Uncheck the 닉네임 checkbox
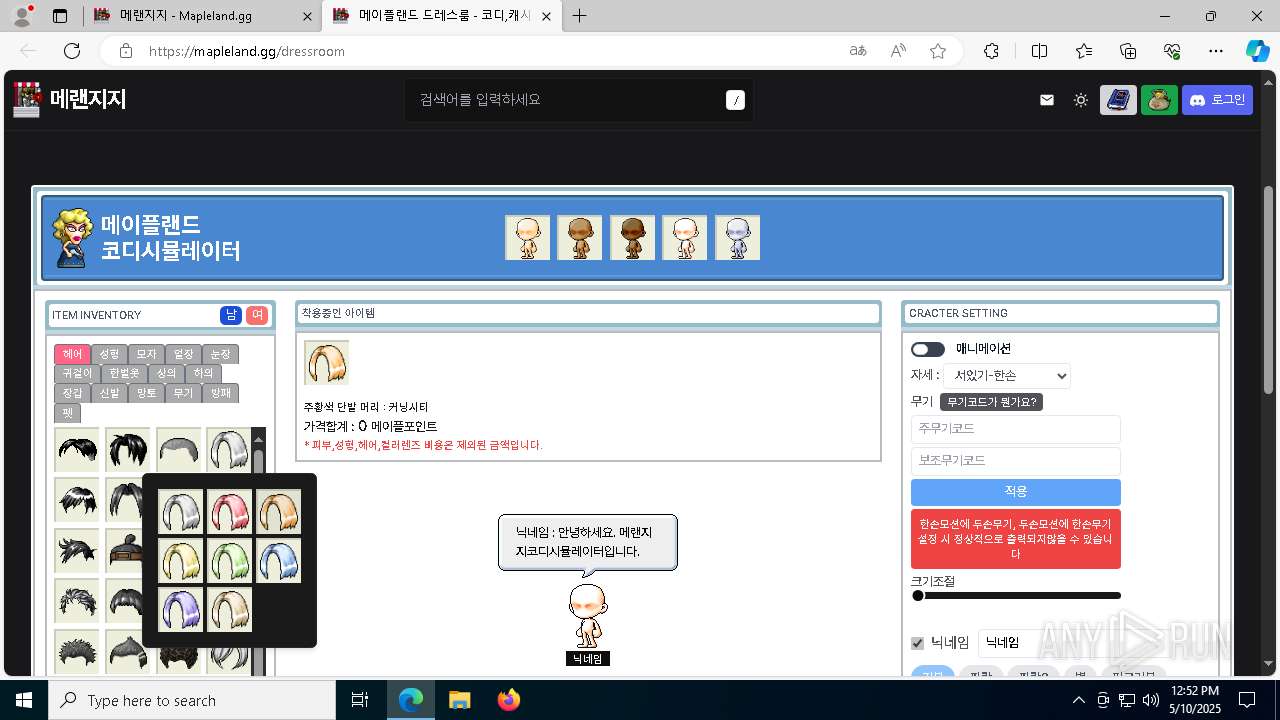This screenshot has height=720, width=1280. point(917,643)
